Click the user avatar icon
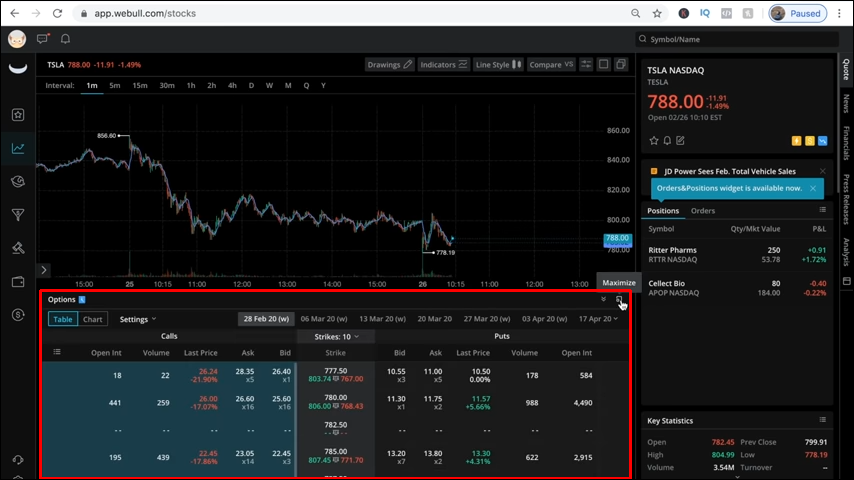Image resolution: width=854 pixels, height=480 pixels. pyautogui.click(x=17, y=39)
